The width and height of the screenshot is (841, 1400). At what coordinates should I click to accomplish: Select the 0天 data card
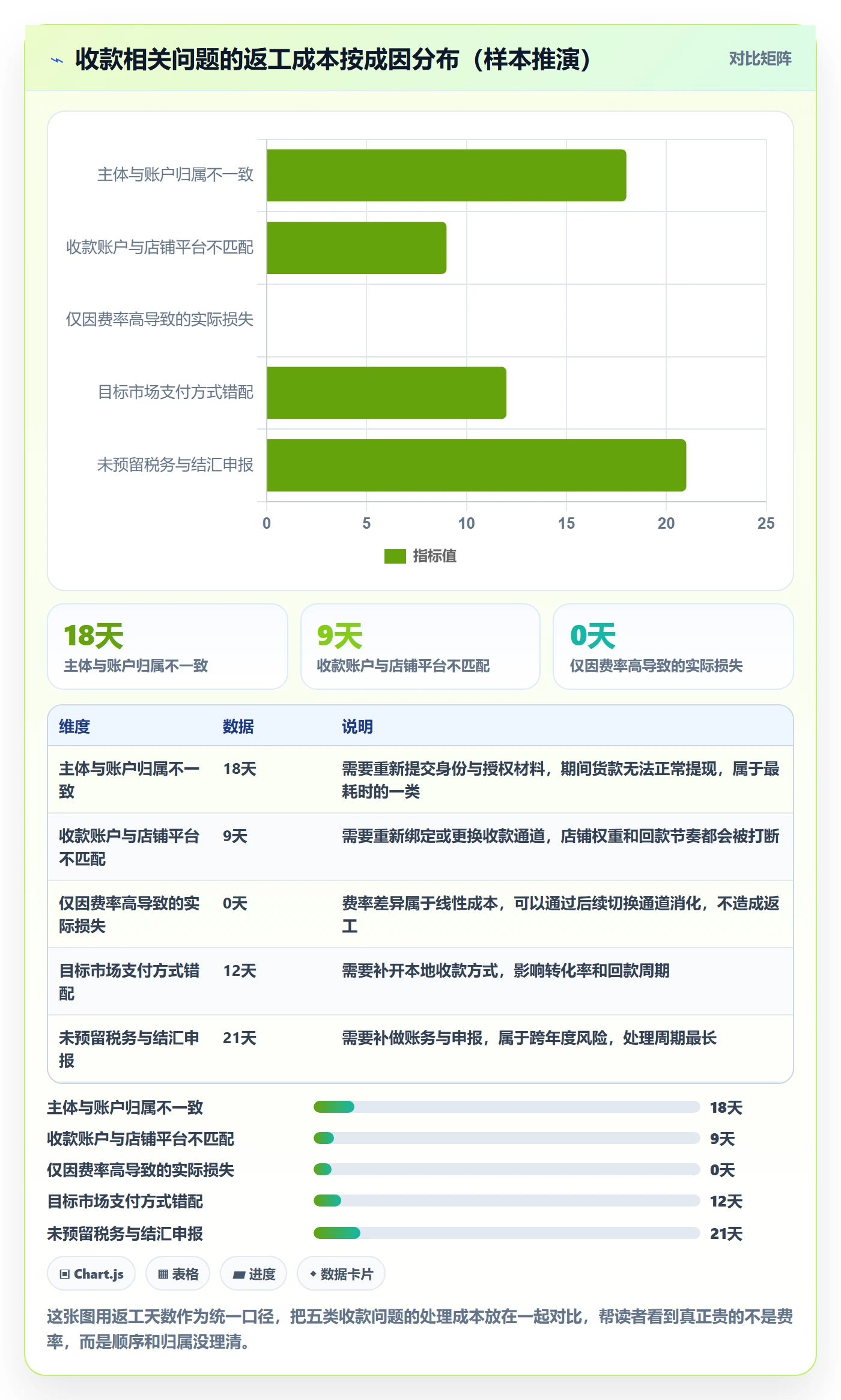[x=673, y=647]
